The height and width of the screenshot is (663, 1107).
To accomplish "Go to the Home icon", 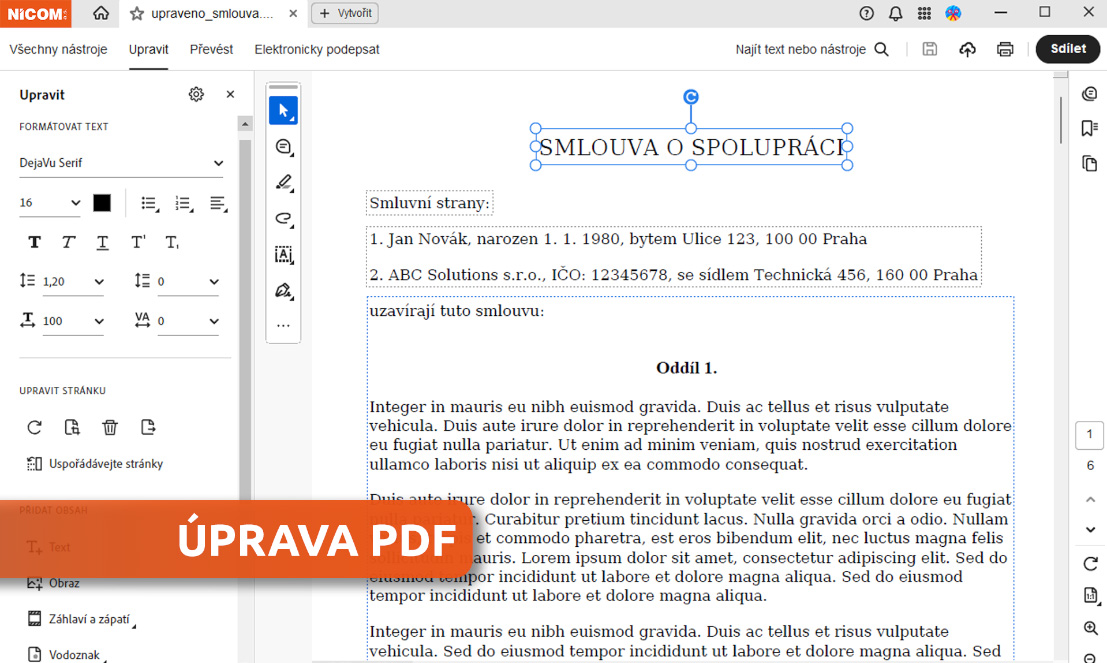I will pyautogui.click(x=101, y=13).
